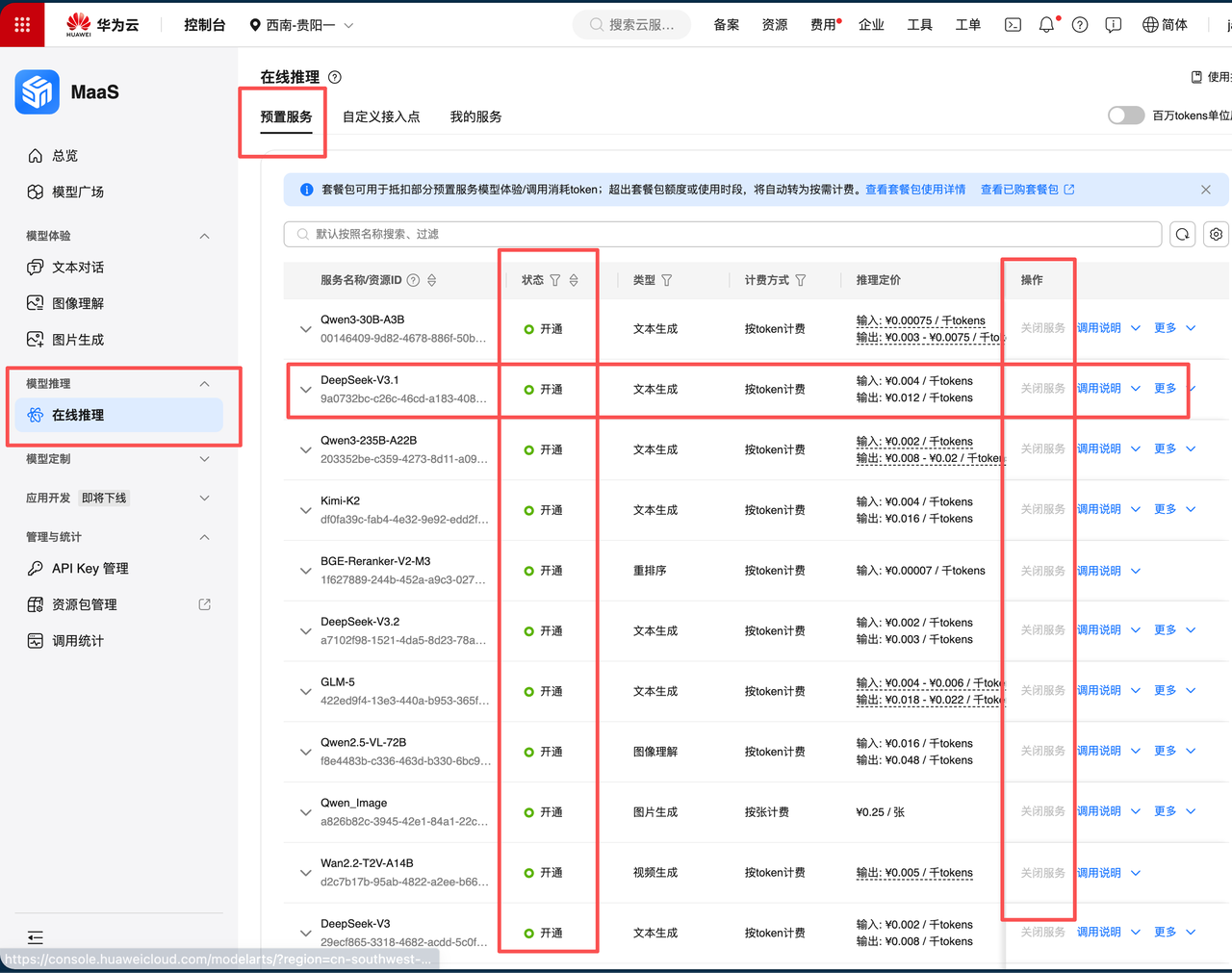Collapse the 管理与统计 sidebar section
Screen dimensions: 1232x973
coord(204,537)
